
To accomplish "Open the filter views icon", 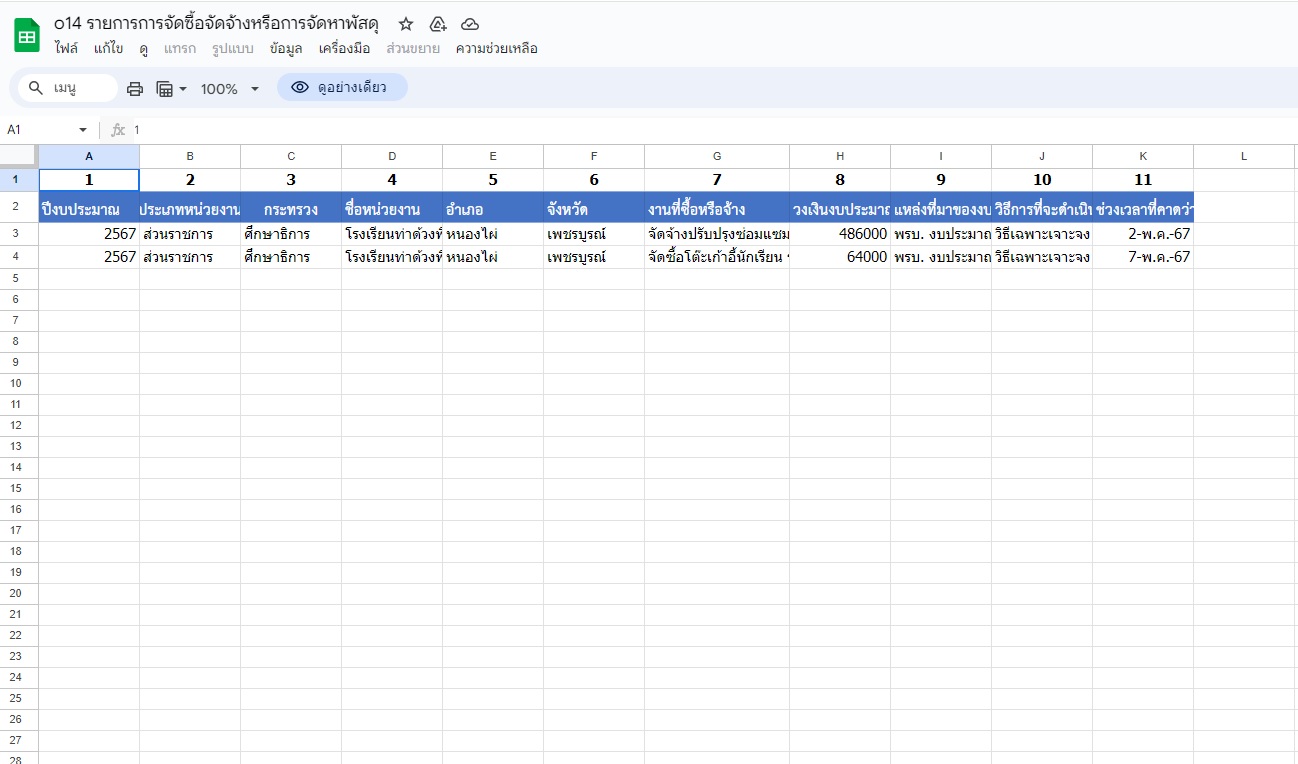I will click(171, 89).
